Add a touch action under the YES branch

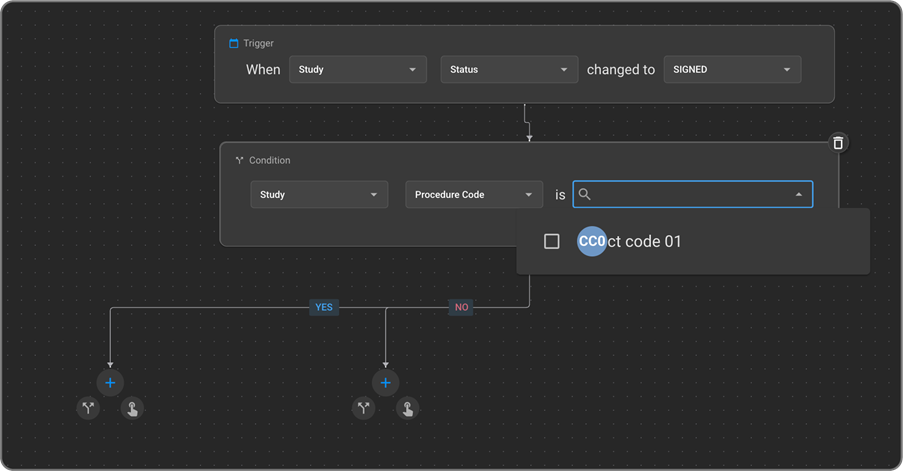(x=132, y=408)
